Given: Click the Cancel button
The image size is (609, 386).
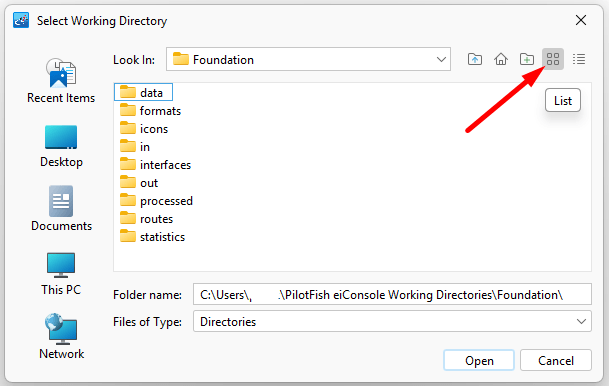Looking at the screenshot, I should 556,360.
